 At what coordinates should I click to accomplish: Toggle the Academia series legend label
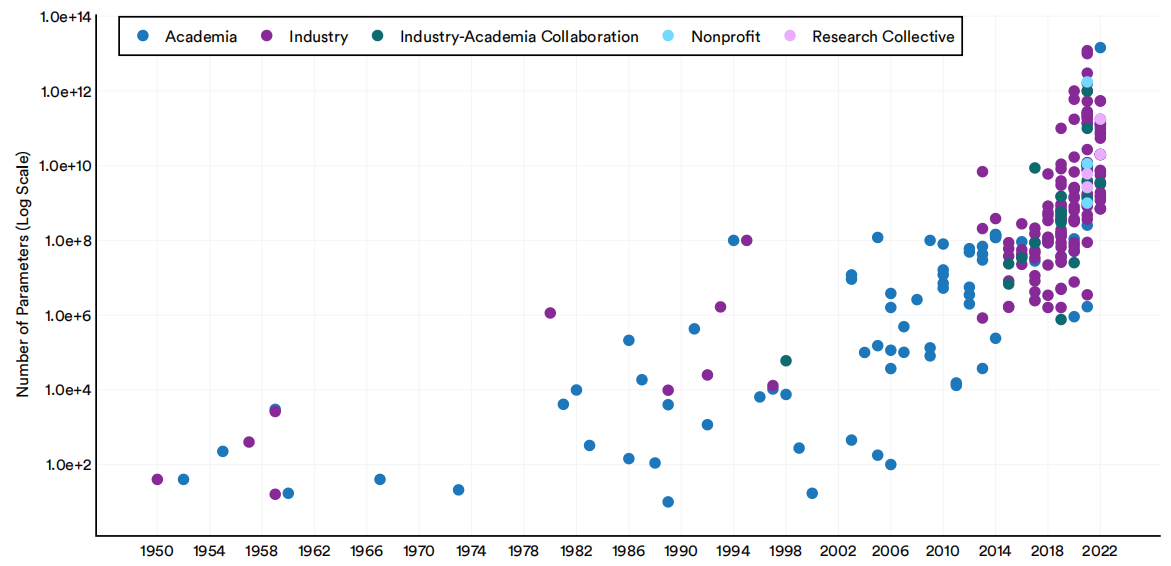[201, 37]
